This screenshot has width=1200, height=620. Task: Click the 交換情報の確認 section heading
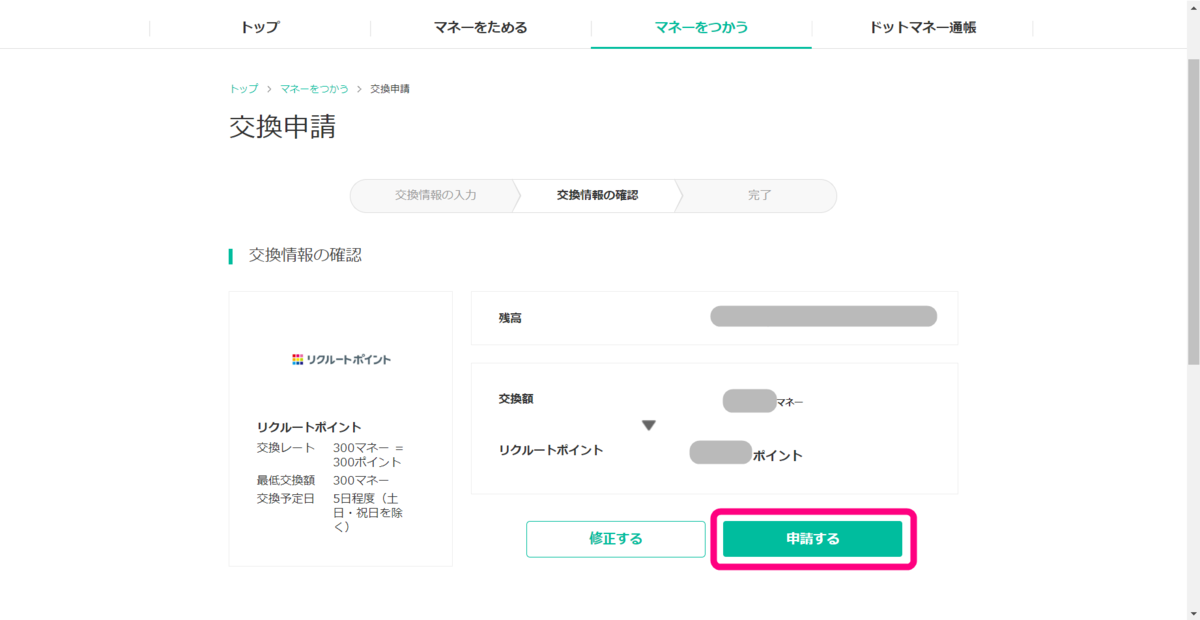pos(305,255)
